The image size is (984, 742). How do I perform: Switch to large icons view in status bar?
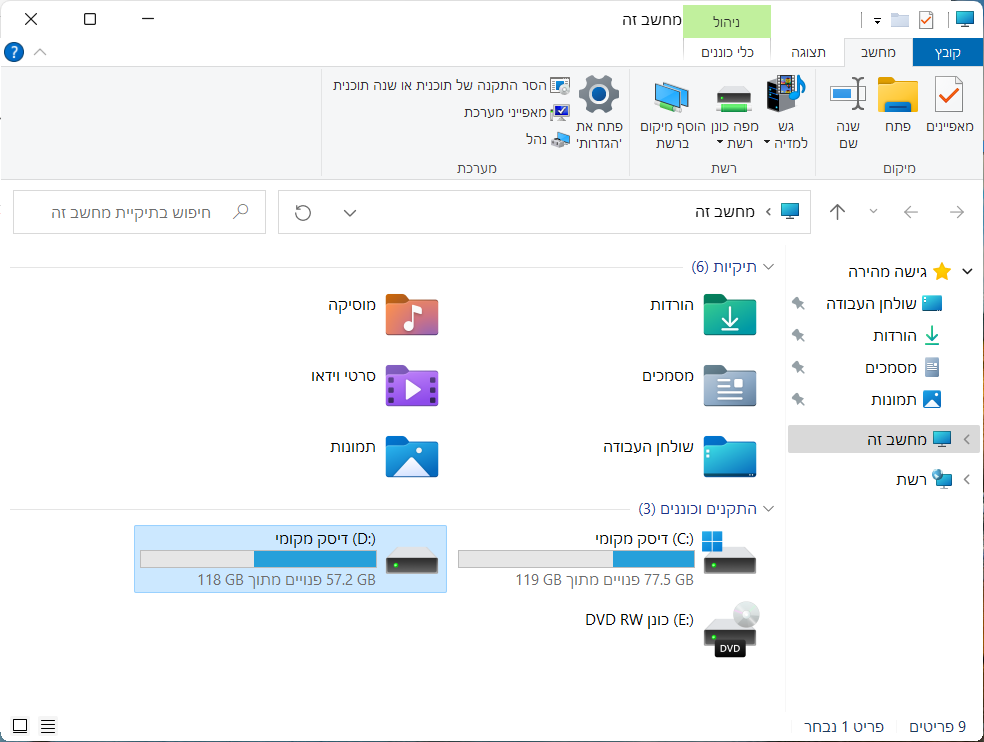[20, 726]
